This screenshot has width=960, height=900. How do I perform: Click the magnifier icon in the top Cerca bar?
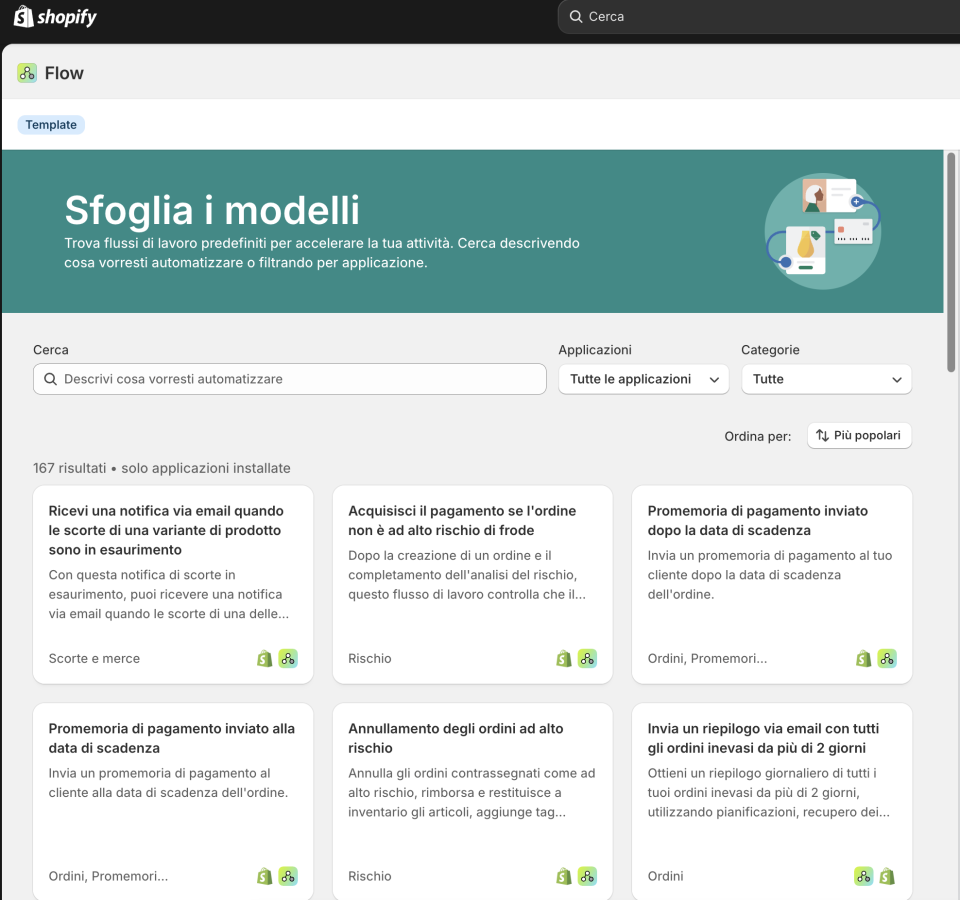tap(576, 17)
